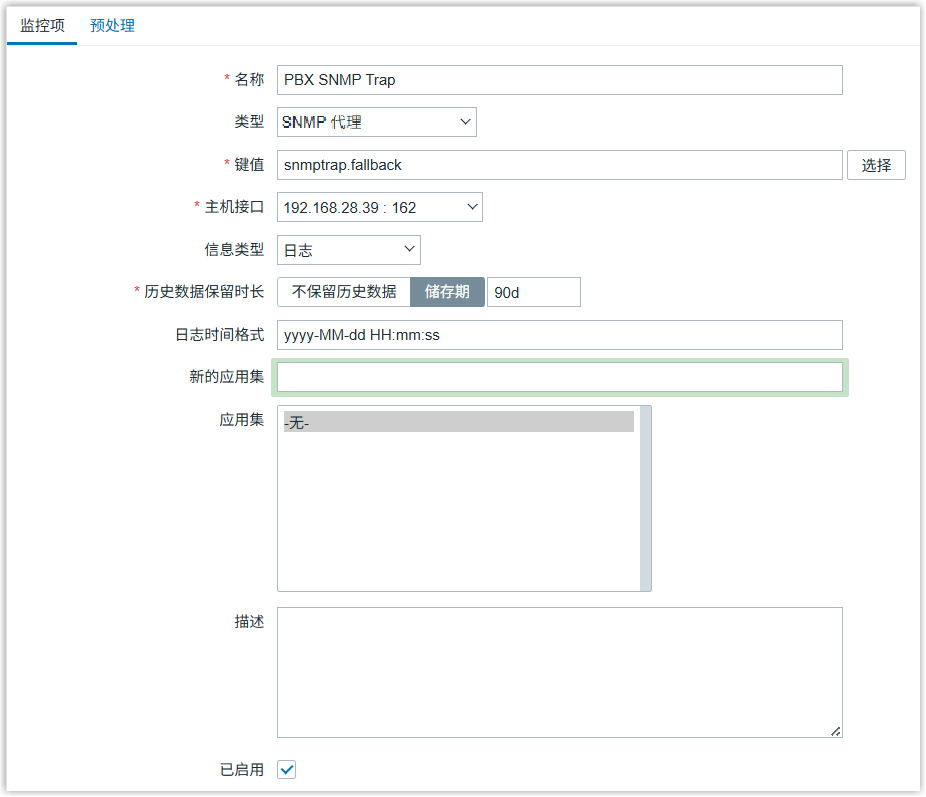Click the storage period field showing 90d
926x797 pixels.
pyautogui.click(x=533, y=292)
